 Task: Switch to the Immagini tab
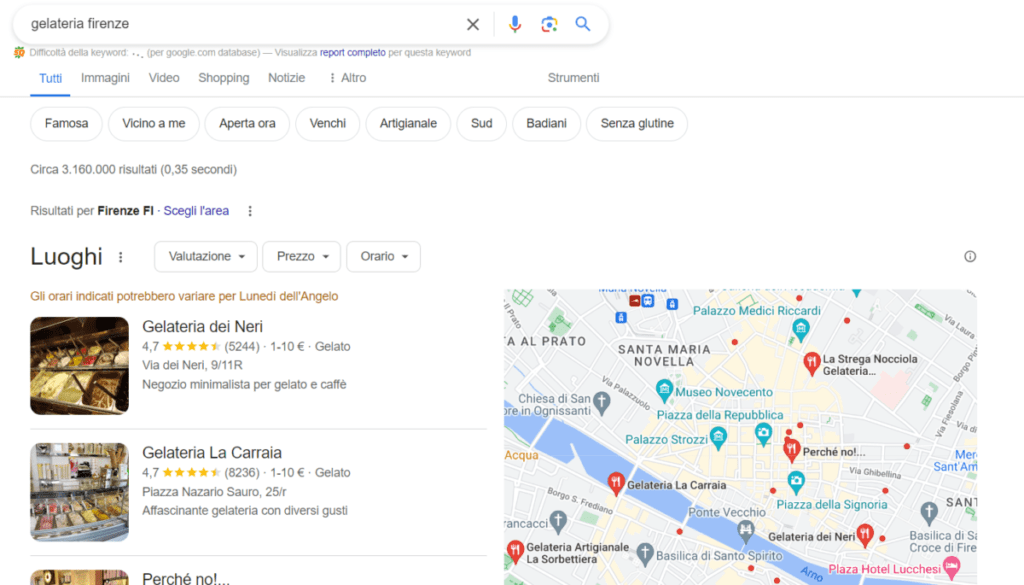click(x=105, y=78)
